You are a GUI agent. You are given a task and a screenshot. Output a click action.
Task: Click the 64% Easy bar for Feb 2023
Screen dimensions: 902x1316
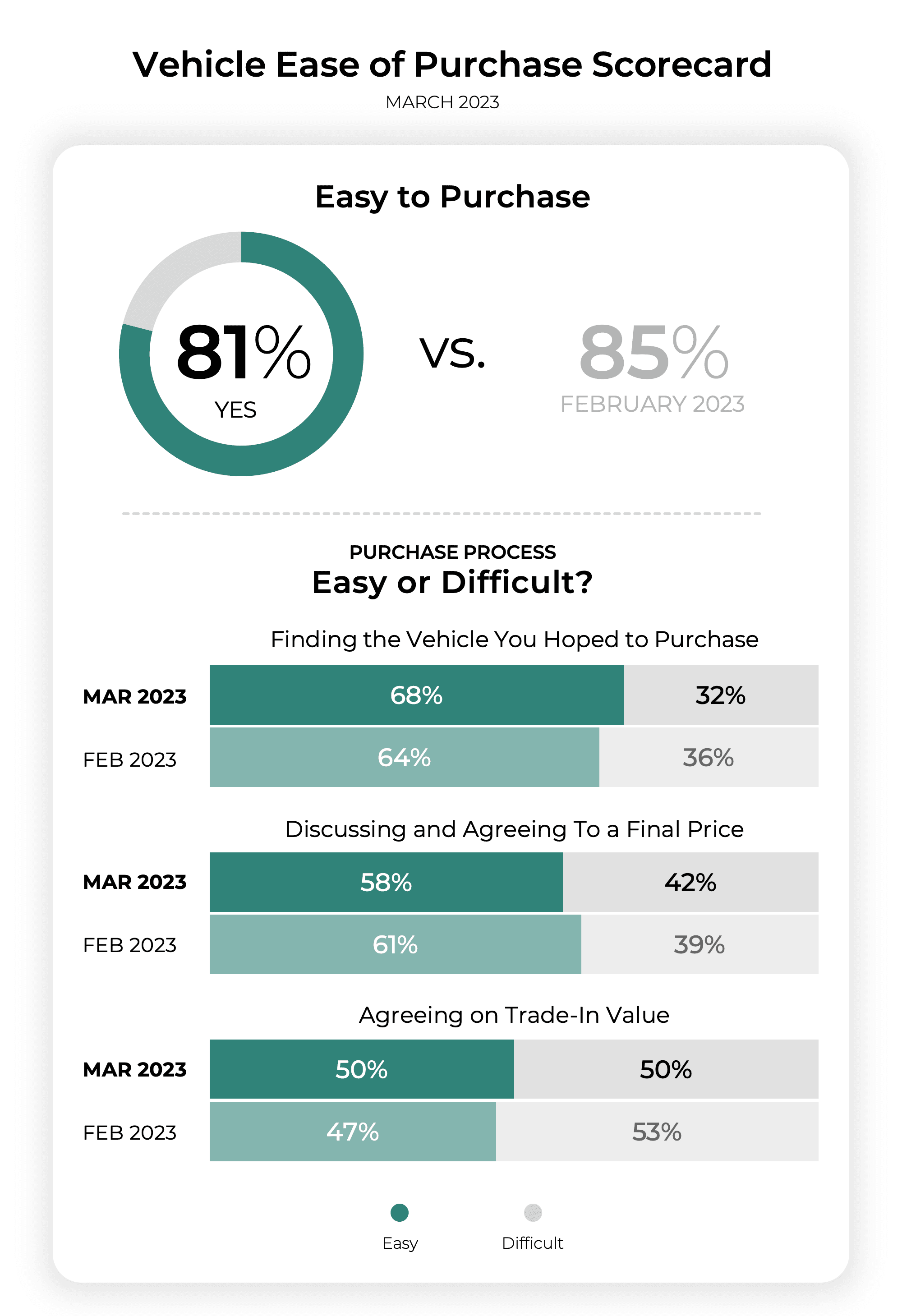404,757
